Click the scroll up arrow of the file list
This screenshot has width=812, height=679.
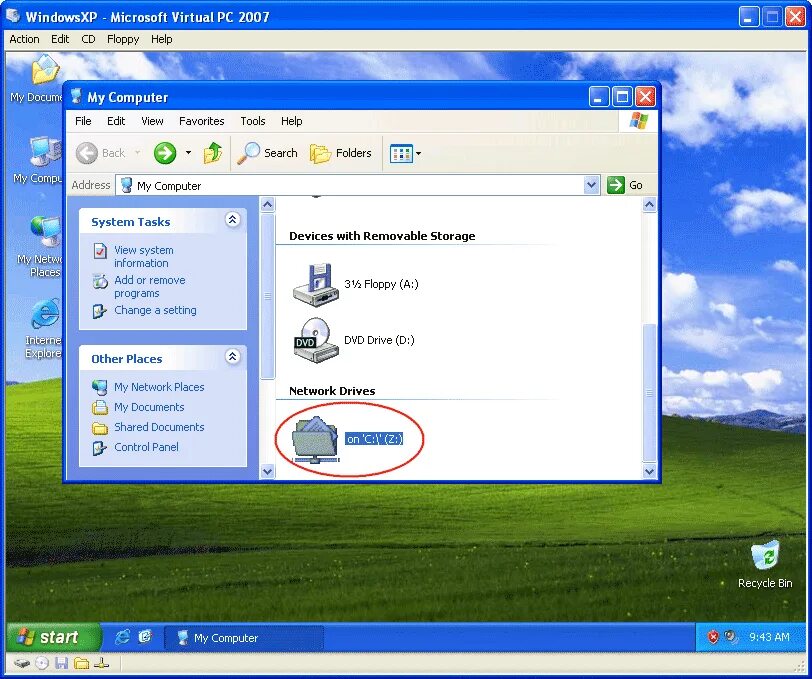coord(649,205)
